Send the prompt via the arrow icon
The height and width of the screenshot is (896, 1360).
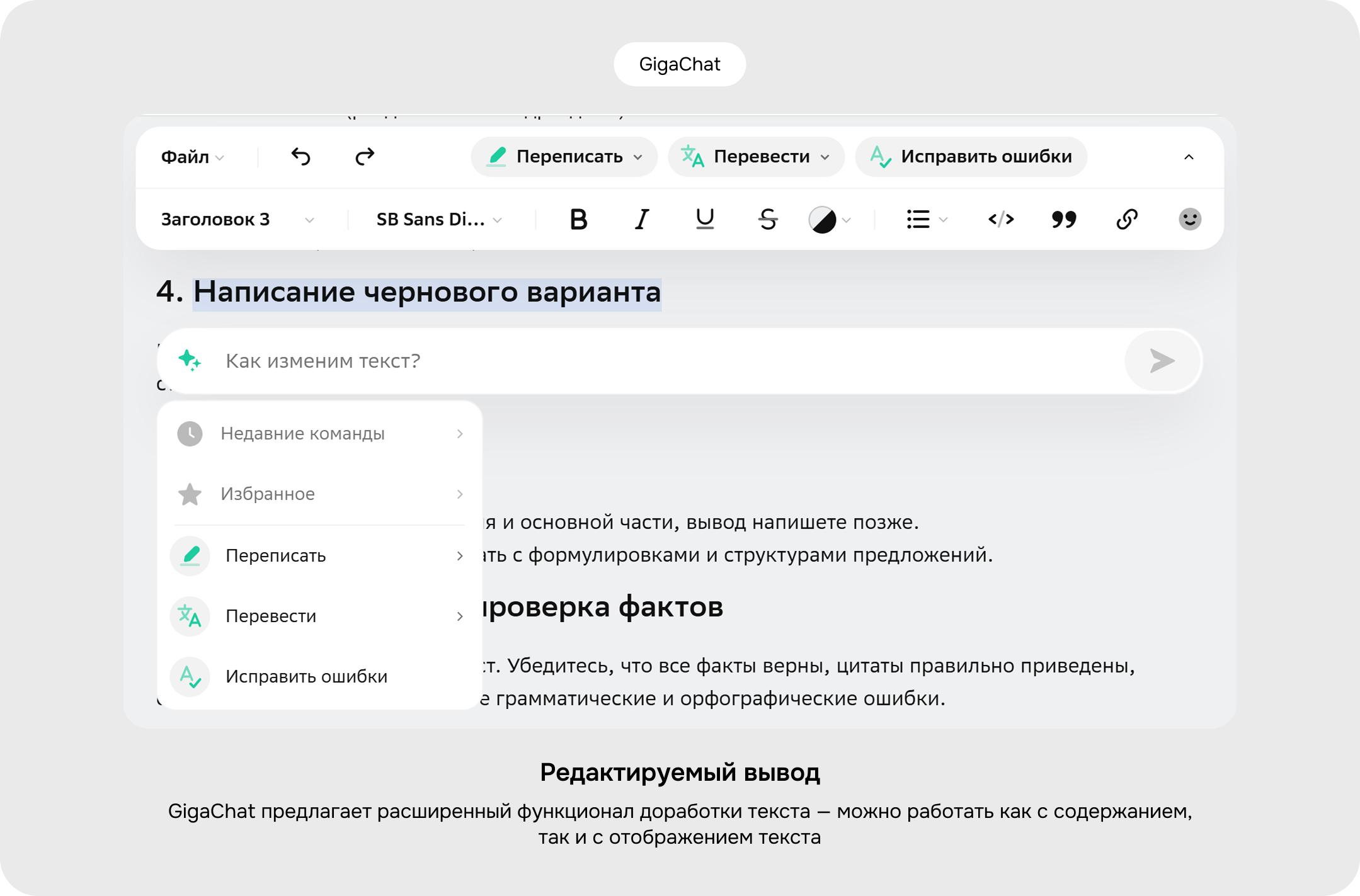(1161, 361)
